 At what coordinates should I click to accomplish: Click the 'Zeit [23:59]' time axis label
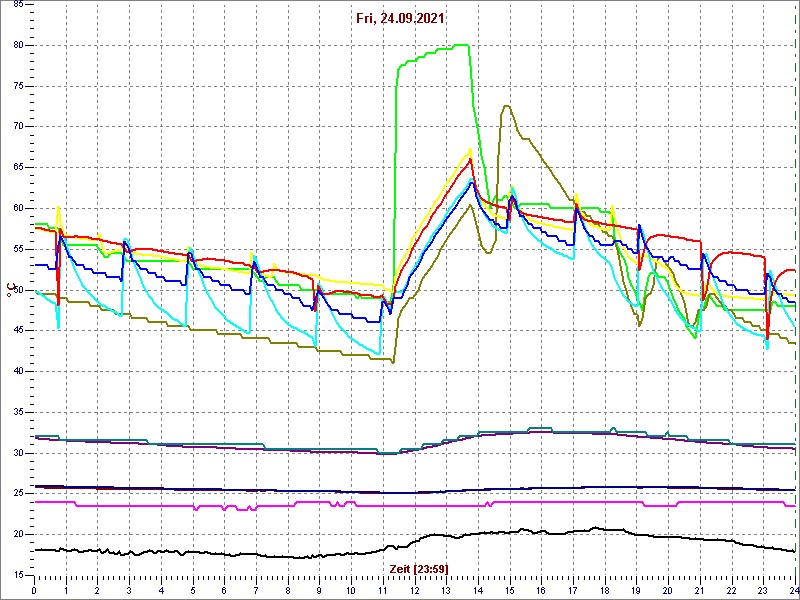click(x=419, y=569)
